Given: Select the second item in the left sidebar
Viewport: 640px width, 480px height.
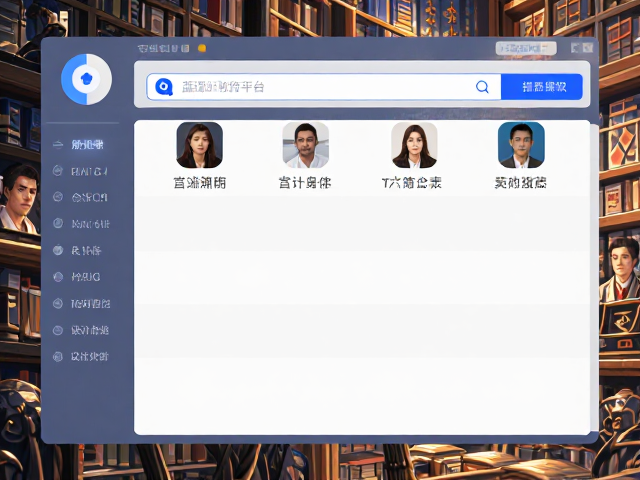Looking at the screenshot, I should (x=82, y=171).
